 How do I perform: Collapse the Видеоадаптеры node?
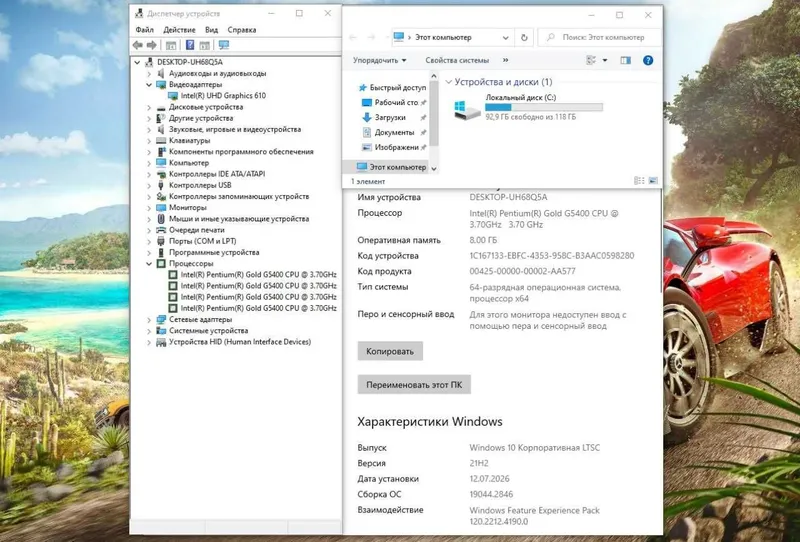pyautogui.click(x=149, y=85)
